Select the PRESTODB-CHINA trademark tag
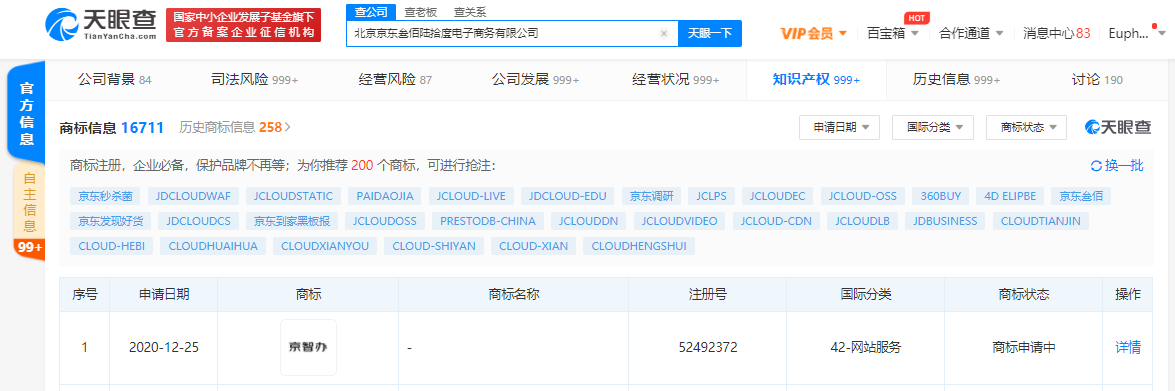 click(x=488, y=221)
